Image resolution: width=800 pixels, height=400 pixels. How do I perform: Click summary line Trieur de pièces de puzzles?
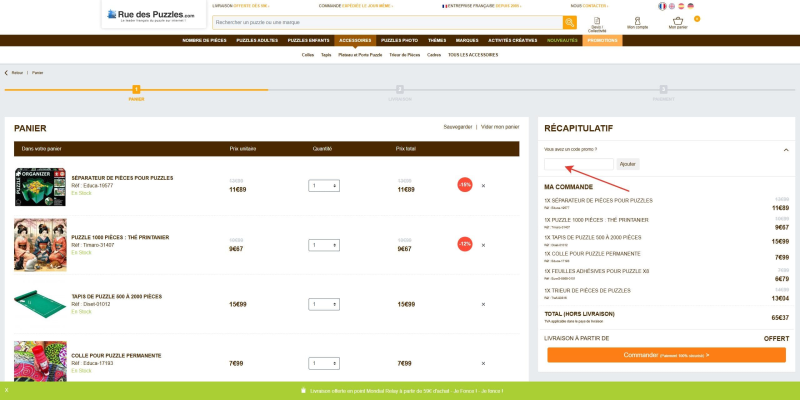587,291
